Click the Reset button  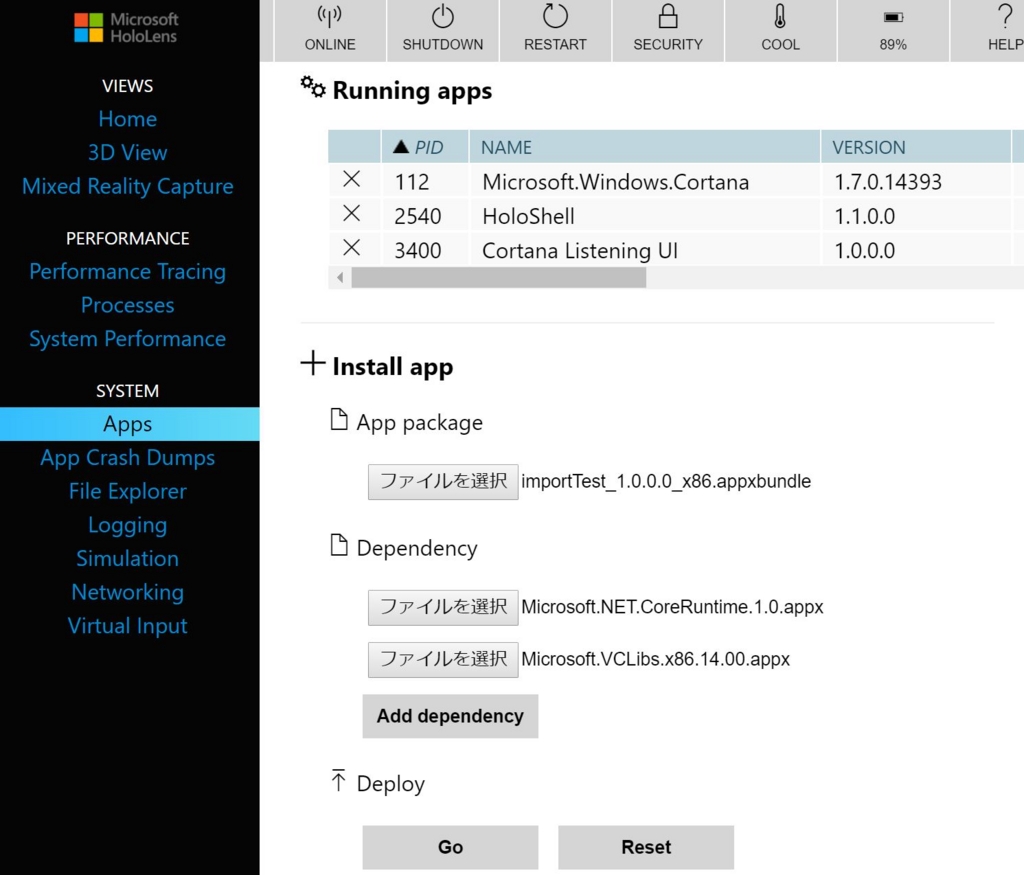[x=646, y=847]
